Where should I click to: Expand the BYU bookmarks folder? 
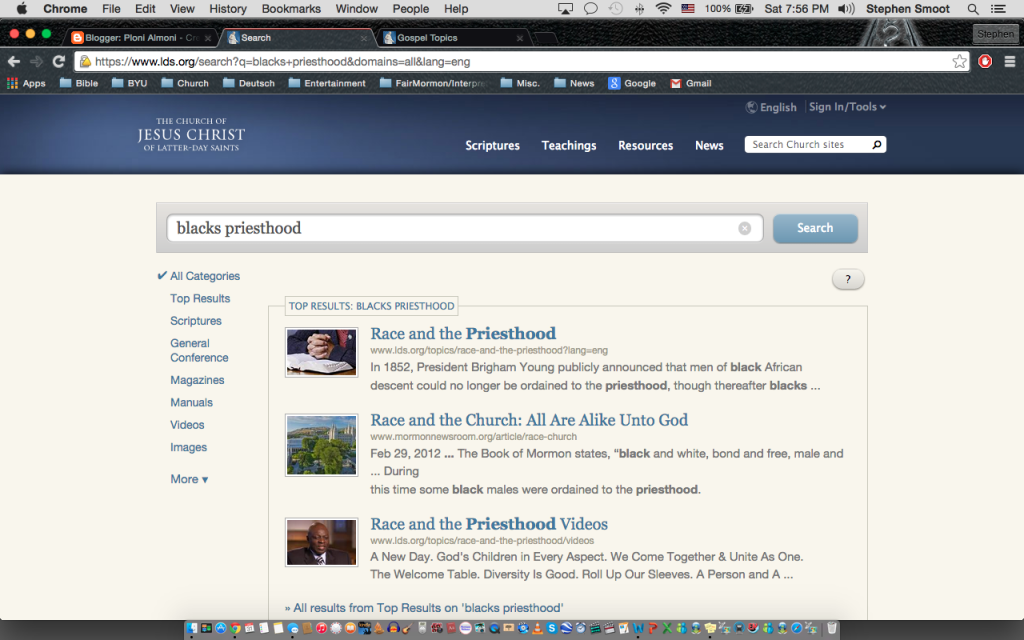(129, 83)
